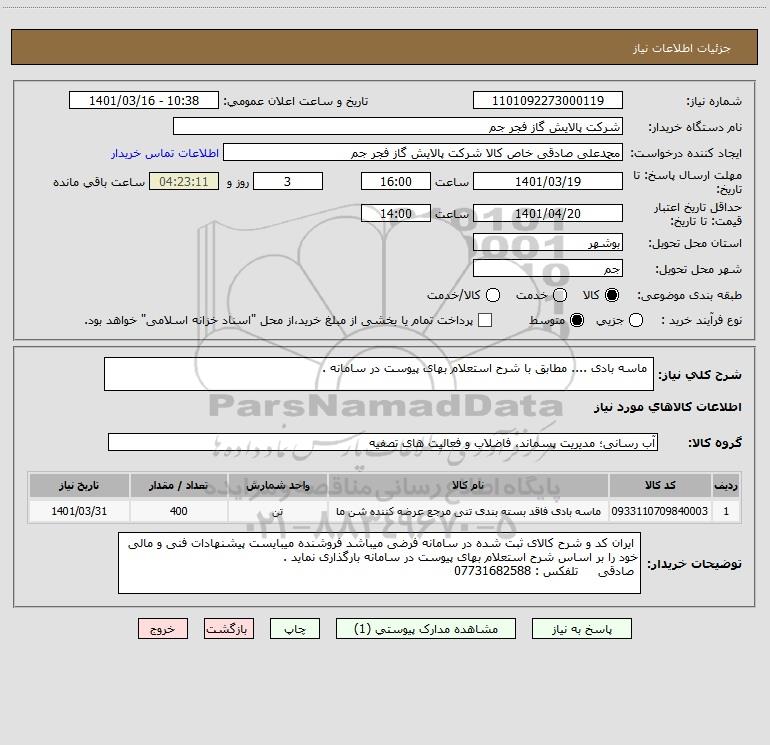Click the announcement date field 1401/03/16 - 10:38
The image size is (770, 745).
coord(144,100)
